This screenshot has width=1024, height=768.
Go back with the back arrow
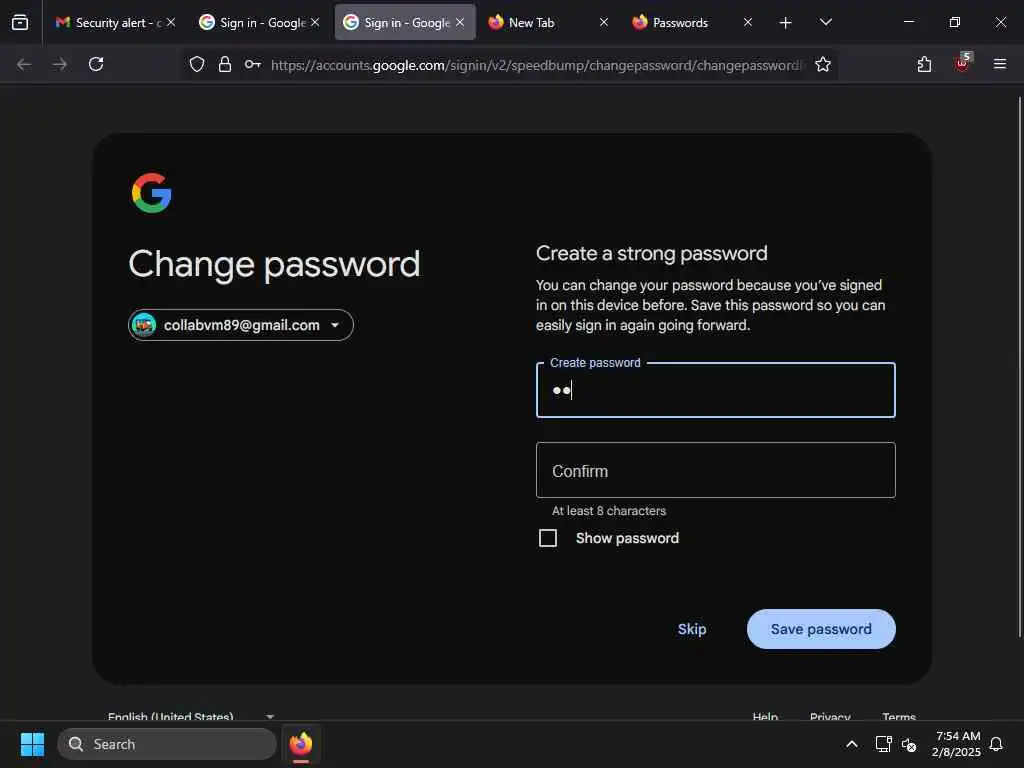tap(24, 64)
